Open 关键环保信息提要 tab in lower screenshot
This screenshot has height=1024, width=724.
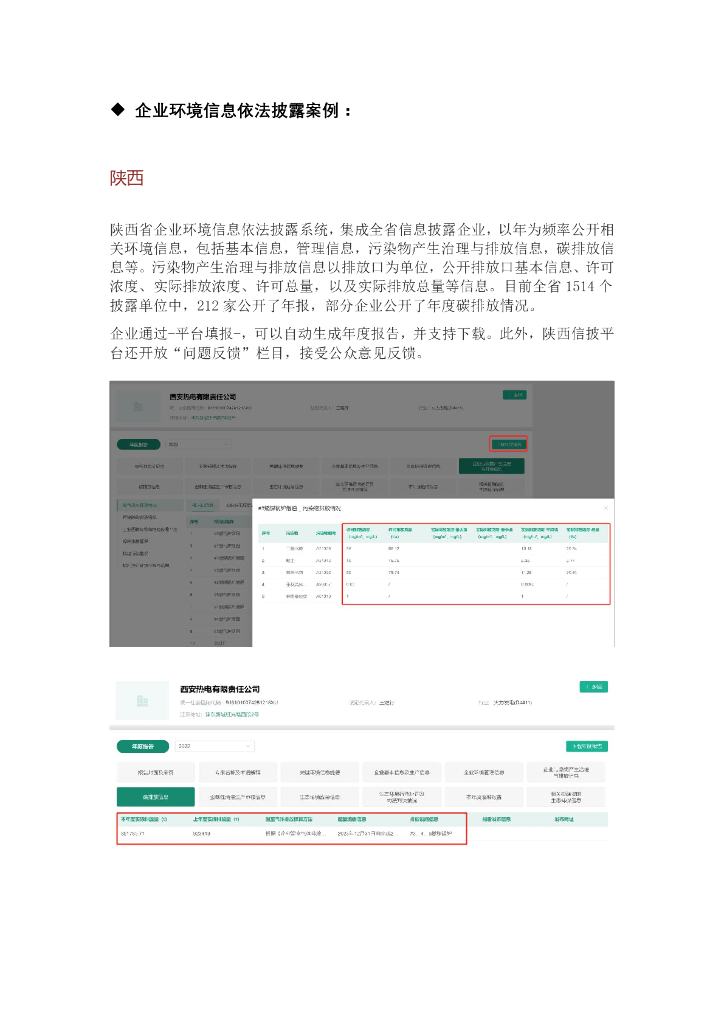pyautogui.click(x=319, y=772)
